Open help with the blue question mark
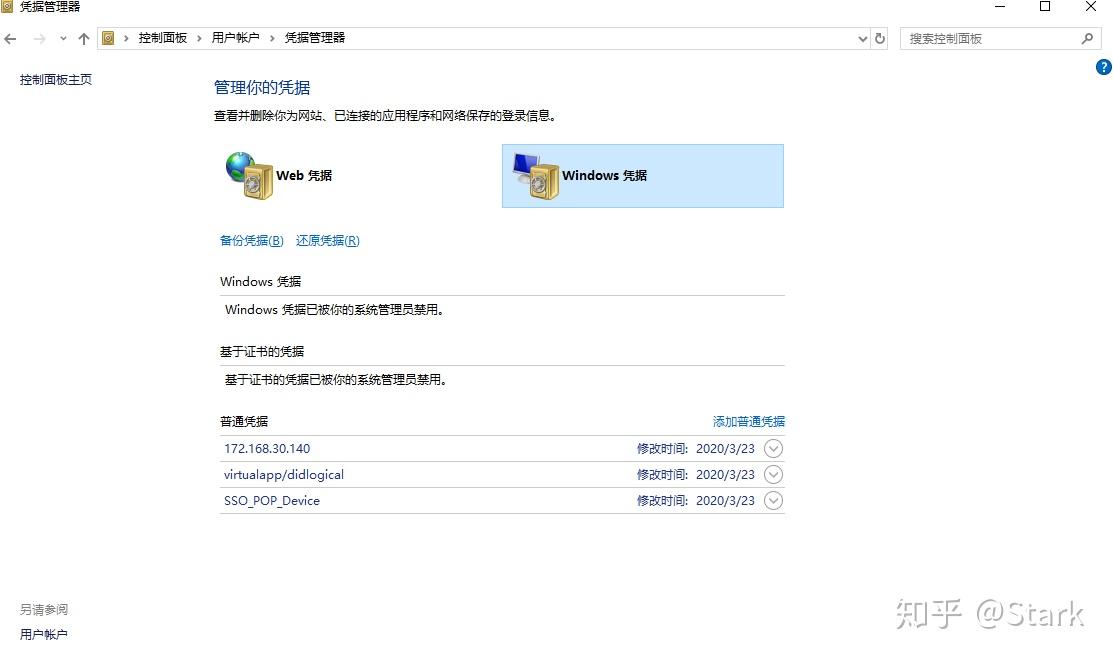 coord(1104,67)
